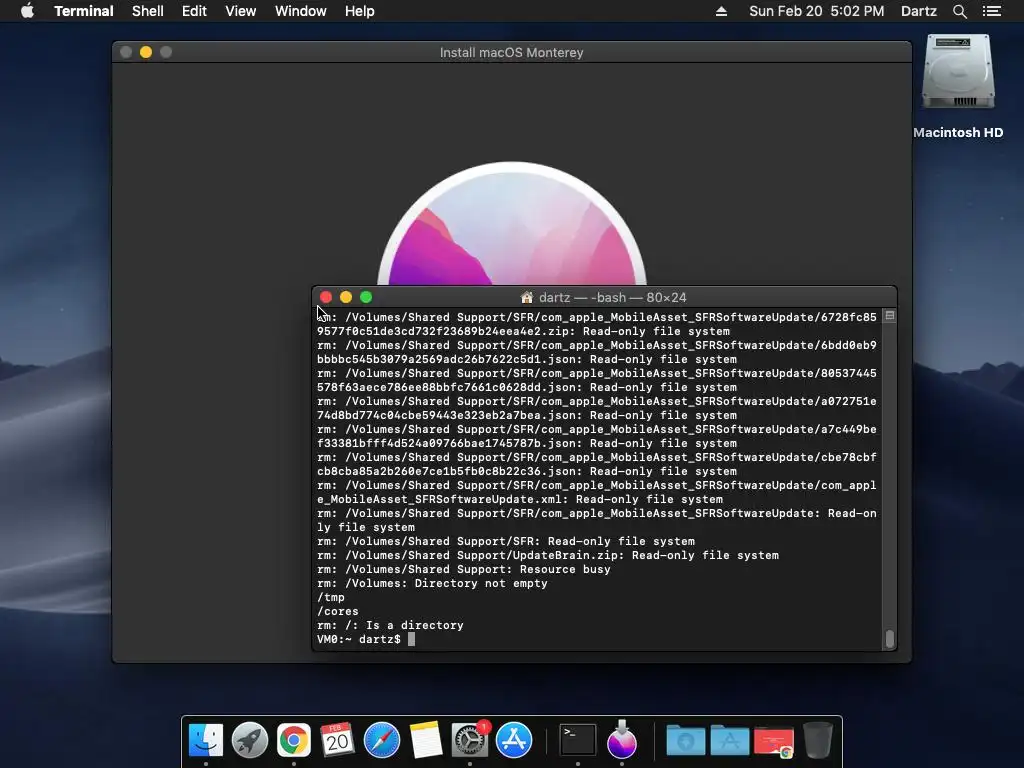The image size is (1024, 768).
Task: Open the Window menu
Action: [x=300, y=11]
